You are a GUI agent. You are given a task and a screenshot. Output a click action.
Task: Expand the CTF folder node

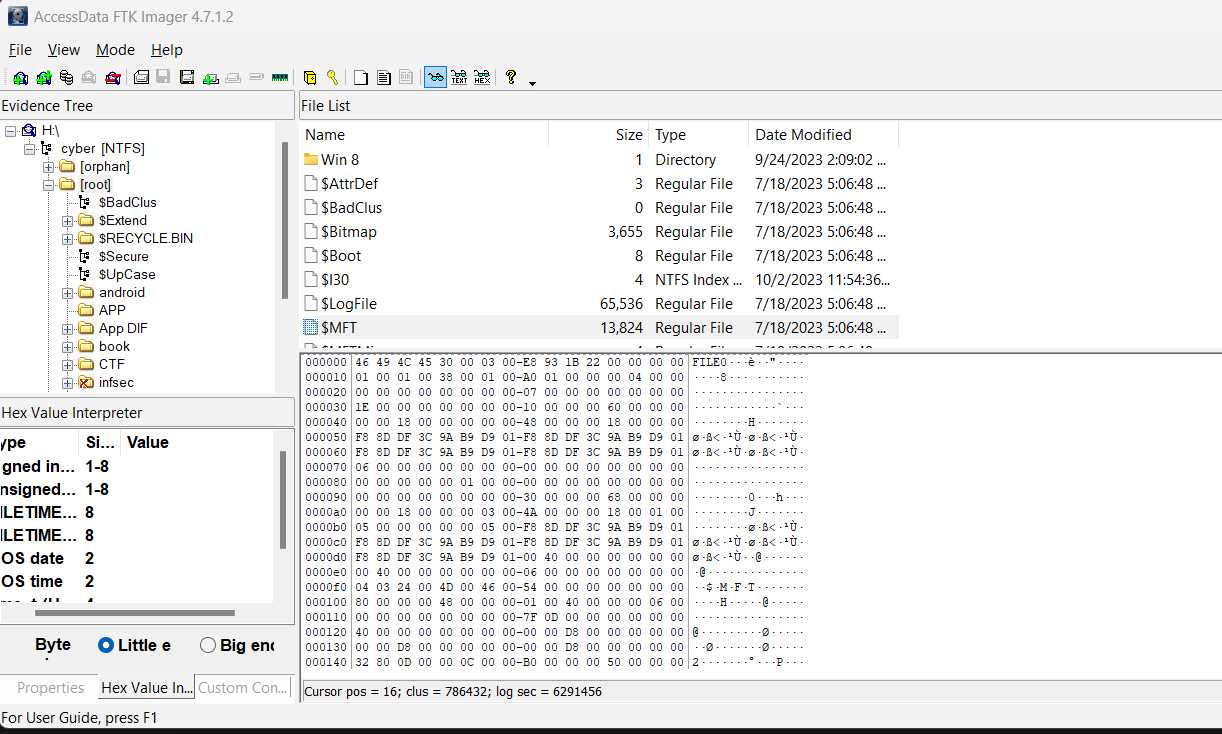pyautogui.click(x=67, y=364)
